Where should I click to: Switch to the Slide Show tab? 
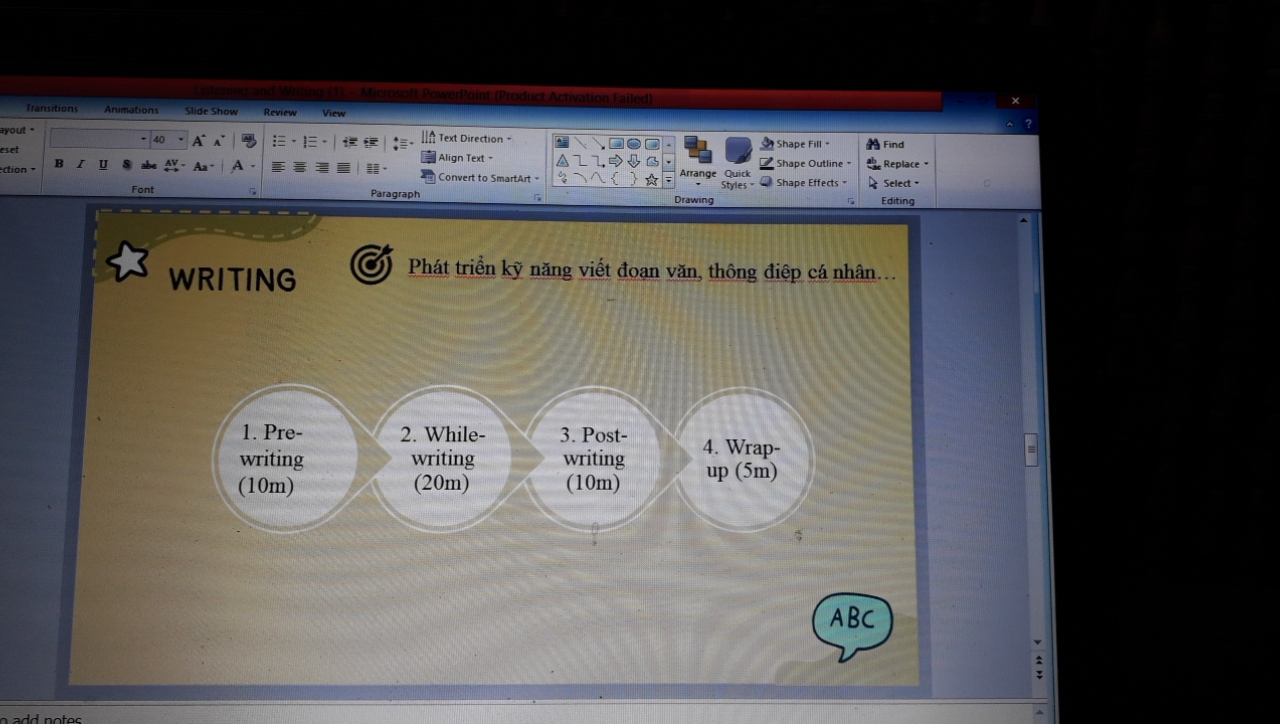211,111
